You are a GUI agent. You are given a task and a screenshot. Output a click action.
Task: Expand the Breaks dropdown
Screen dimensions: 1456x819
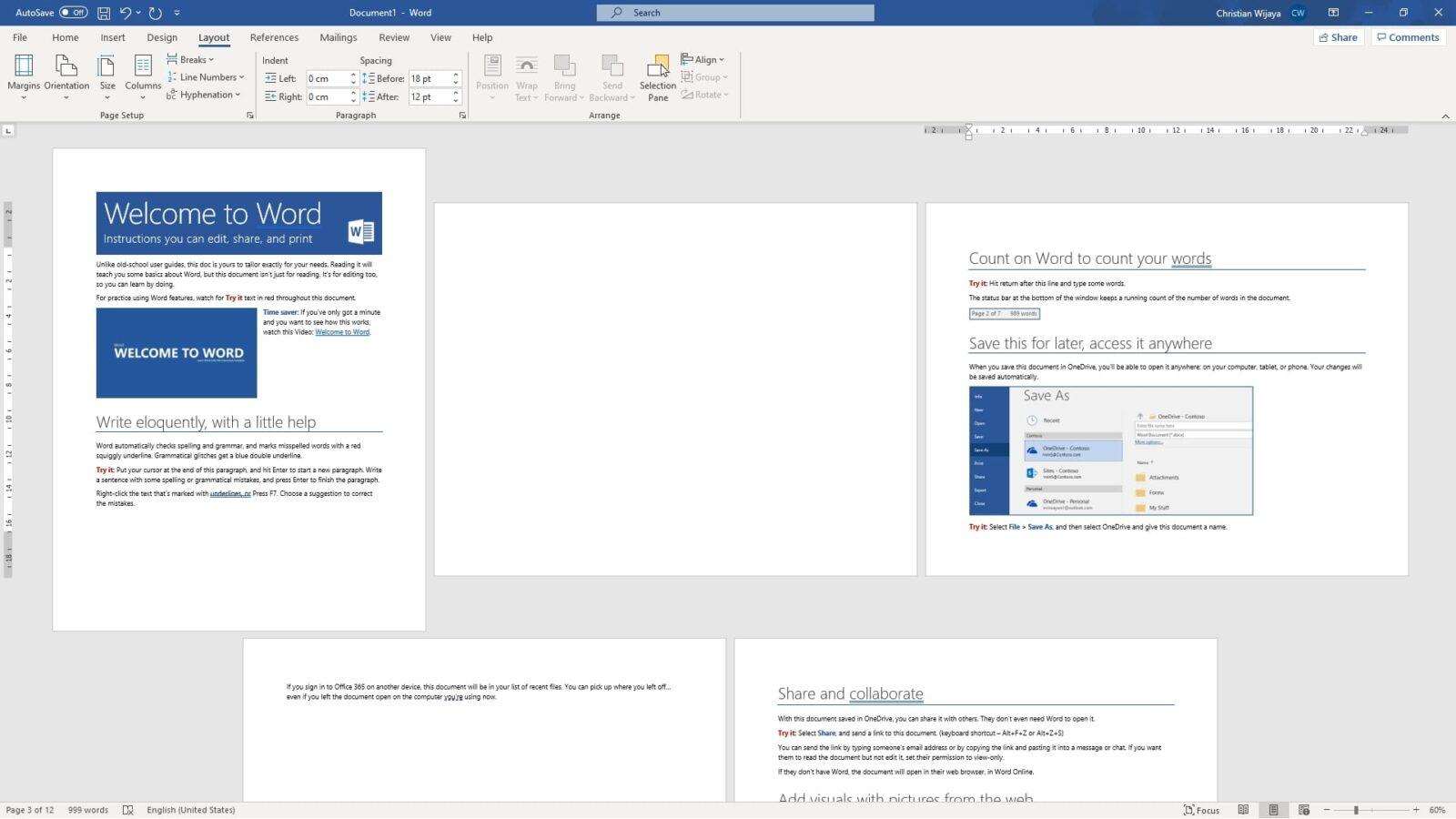pyautogui.click(x=192, y=58)
